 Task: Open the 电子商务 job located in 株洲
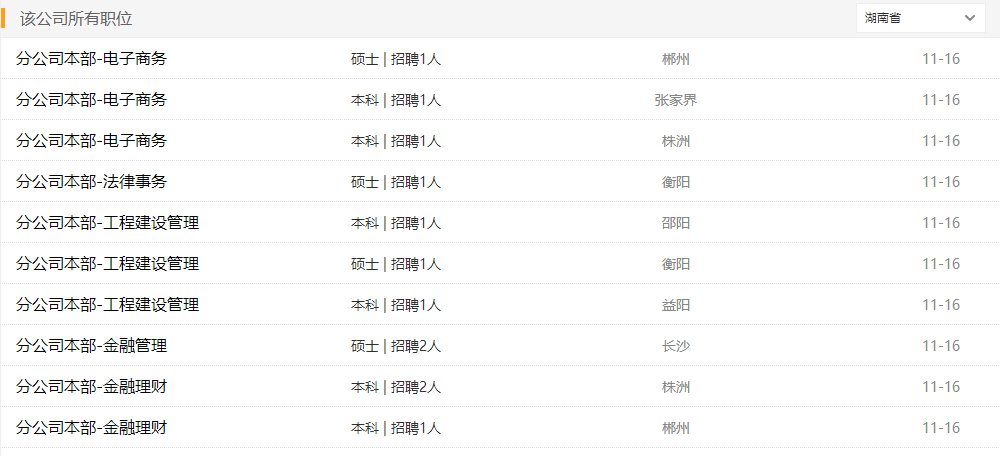[91, 141]
